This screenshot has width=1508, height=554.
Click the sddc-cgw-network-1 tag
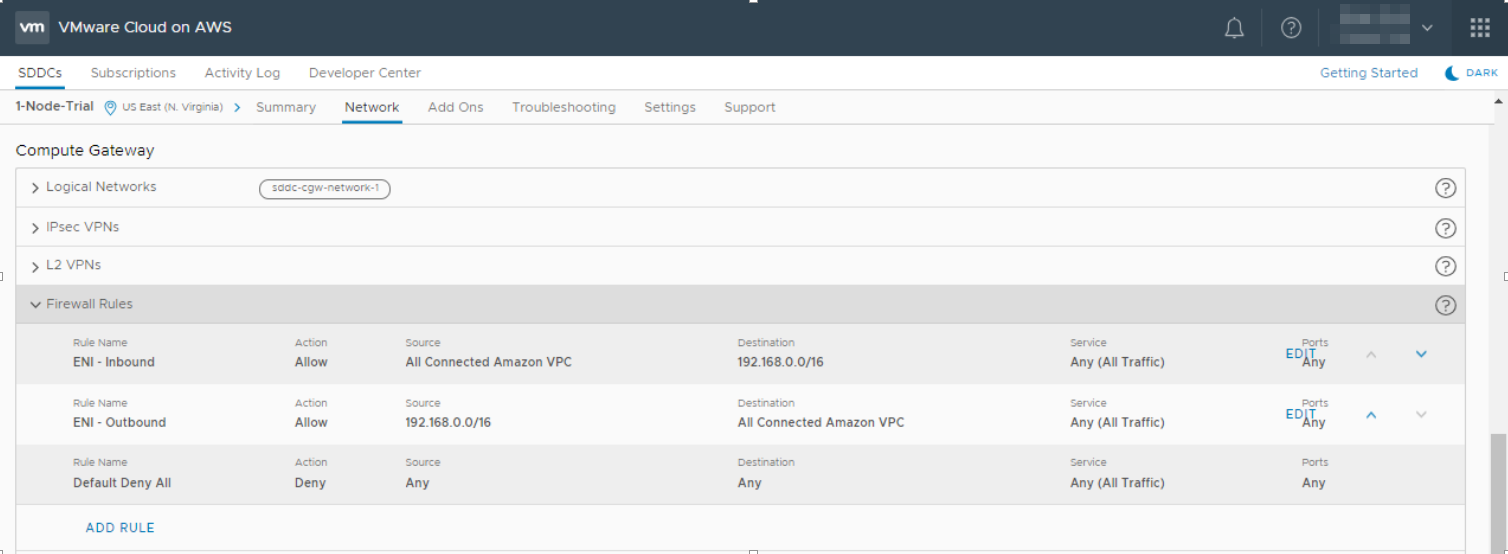point(325,188)
